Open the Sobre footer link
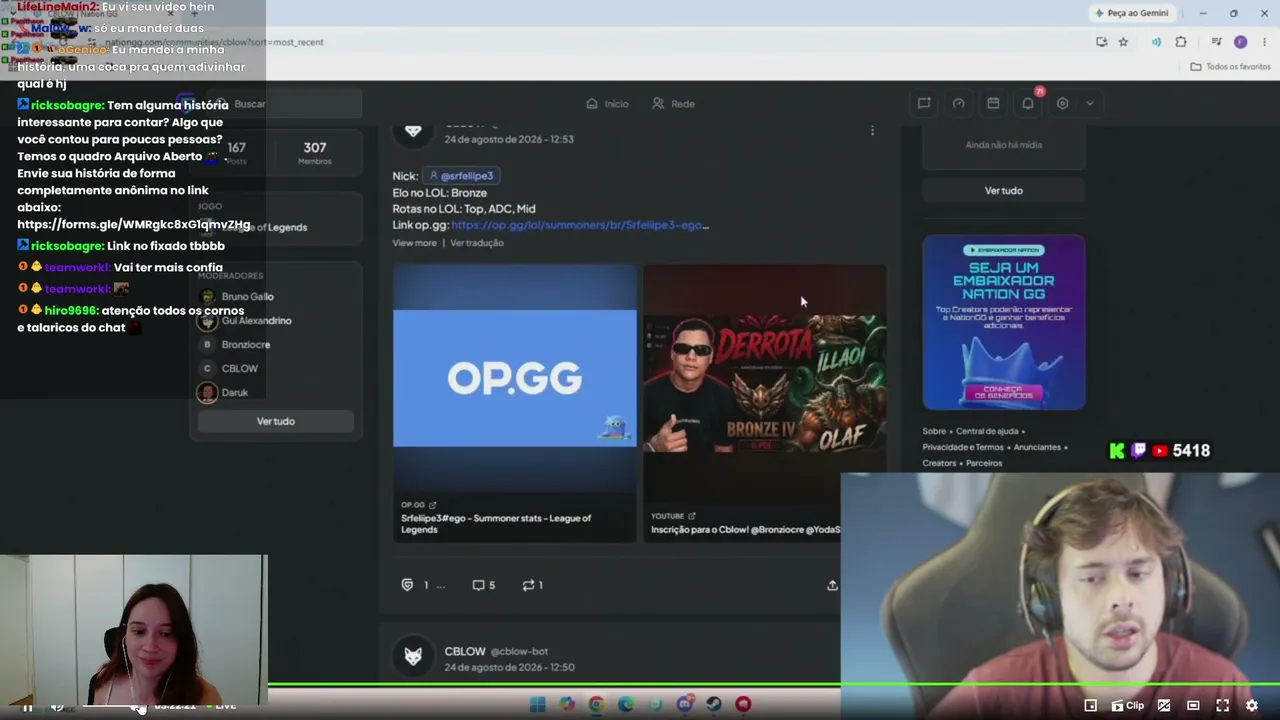 tap(935, 432)
